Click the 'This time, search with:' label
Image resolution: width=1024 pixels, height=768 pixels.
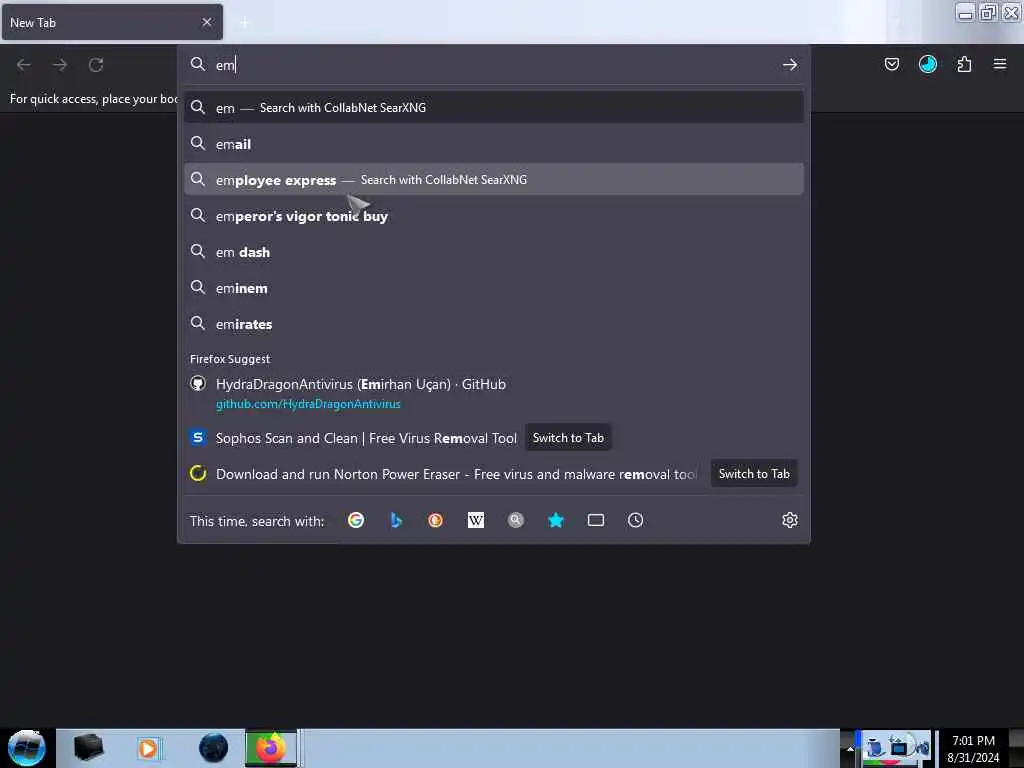click(x=257, y=521)
